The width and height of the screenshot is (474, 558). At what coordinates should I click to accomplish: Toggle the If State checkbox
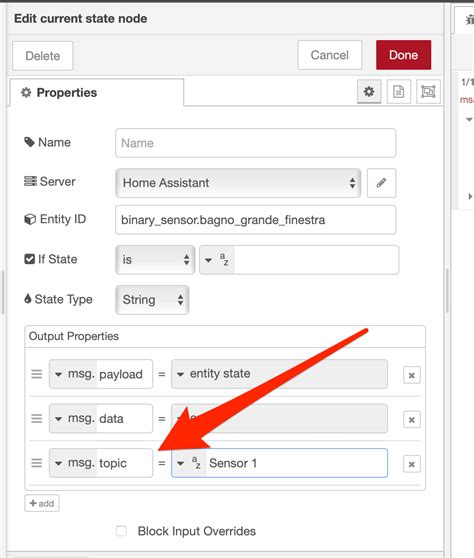point(30,259)
